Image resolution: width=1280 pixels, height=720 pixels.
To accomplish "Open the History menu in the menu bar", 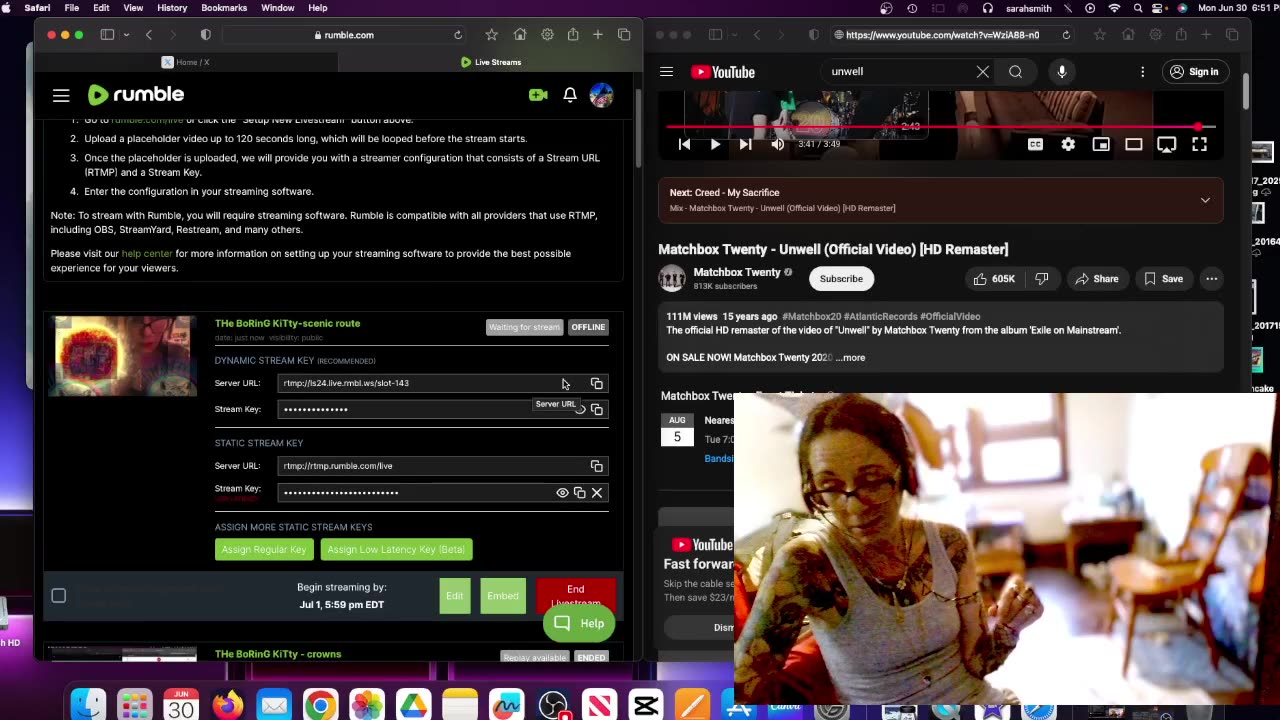I will coord(172,8).
